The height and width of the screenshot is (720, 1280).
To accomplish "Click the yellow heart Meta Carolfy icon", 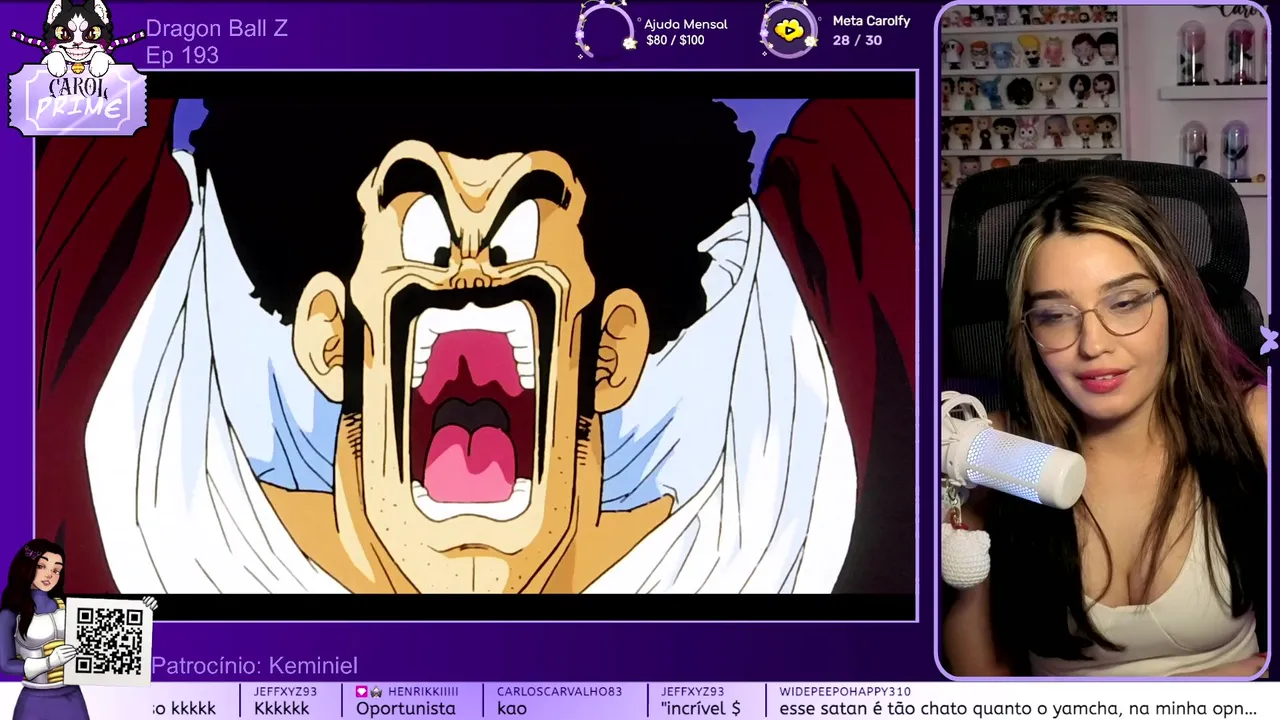I will [789, 31].
